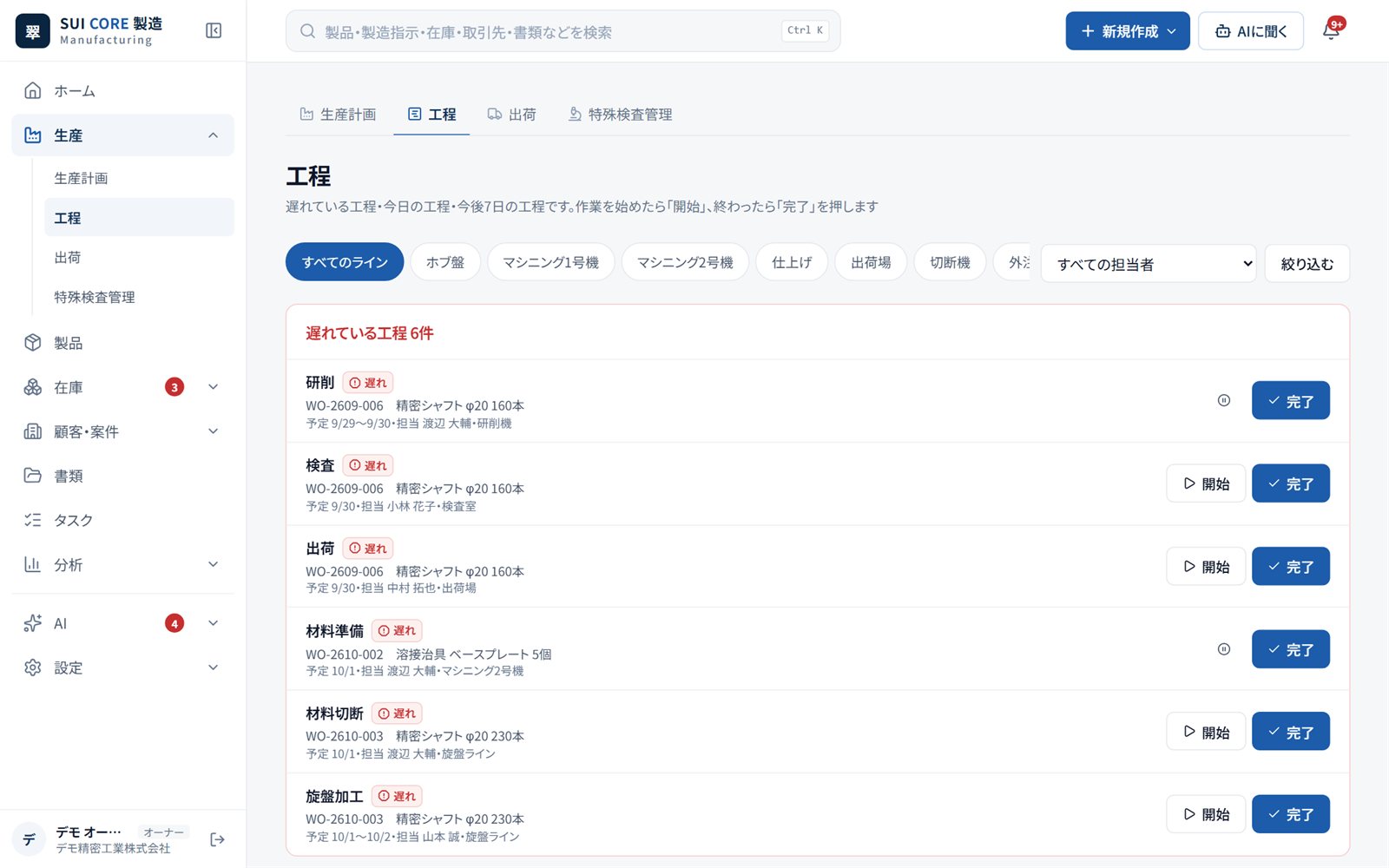Filter by 出荷場 line
This screenshot has height=868, width=1389.
click(x=871, y=262)
